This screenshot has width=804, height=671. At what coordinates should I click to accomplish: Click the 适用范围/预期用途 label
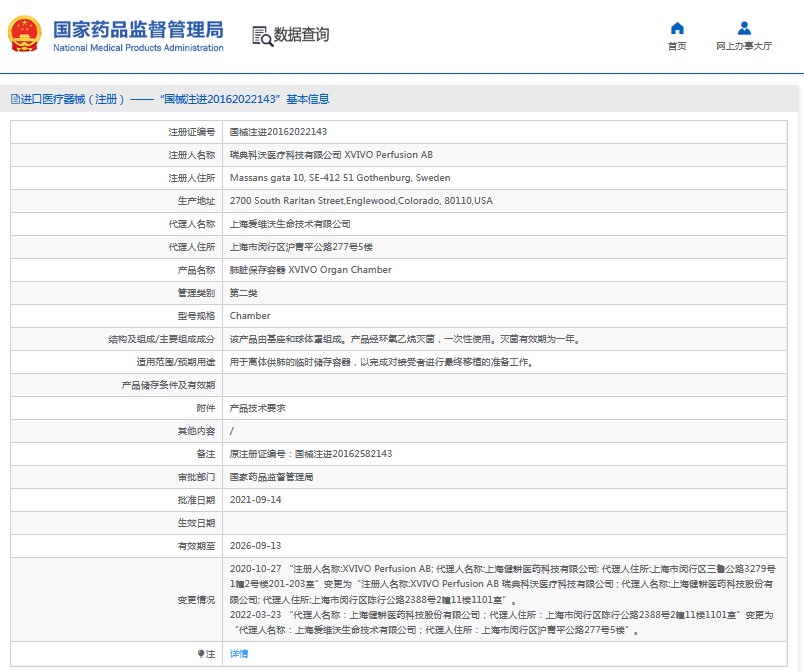(x=176, y=362)
